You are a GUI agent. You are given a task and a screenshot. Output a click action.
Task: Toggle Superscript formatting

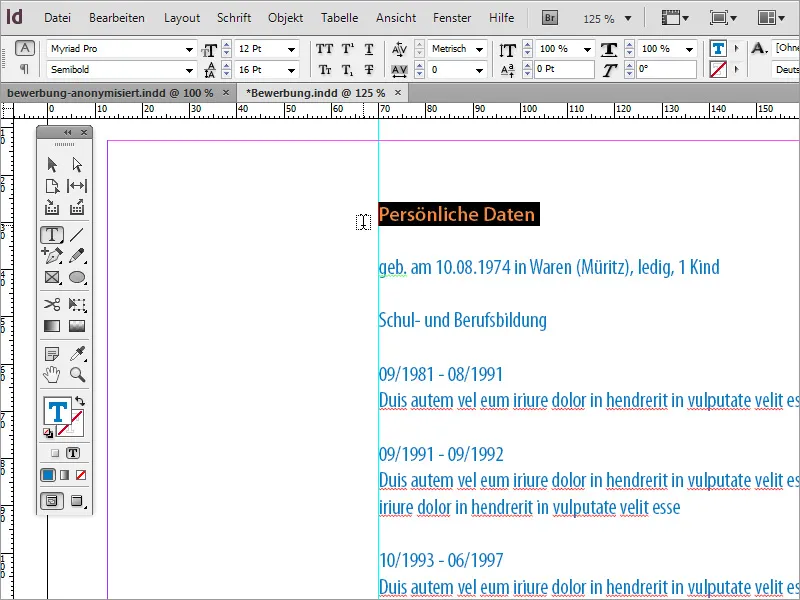pyautogui.click(x=348, y=49)
